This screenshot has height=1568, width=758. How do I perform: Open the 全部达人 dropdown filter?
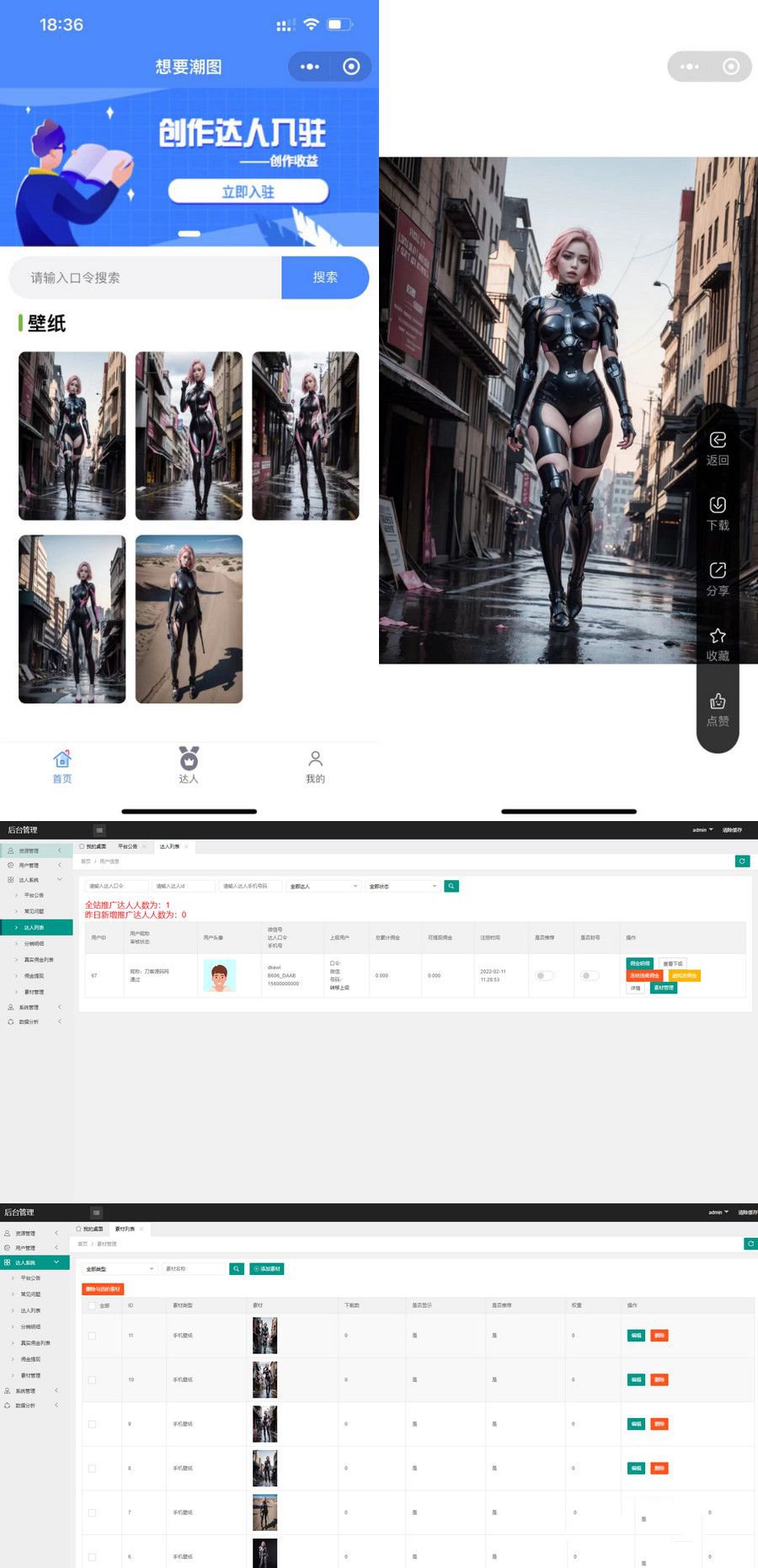tap(324, 886)
